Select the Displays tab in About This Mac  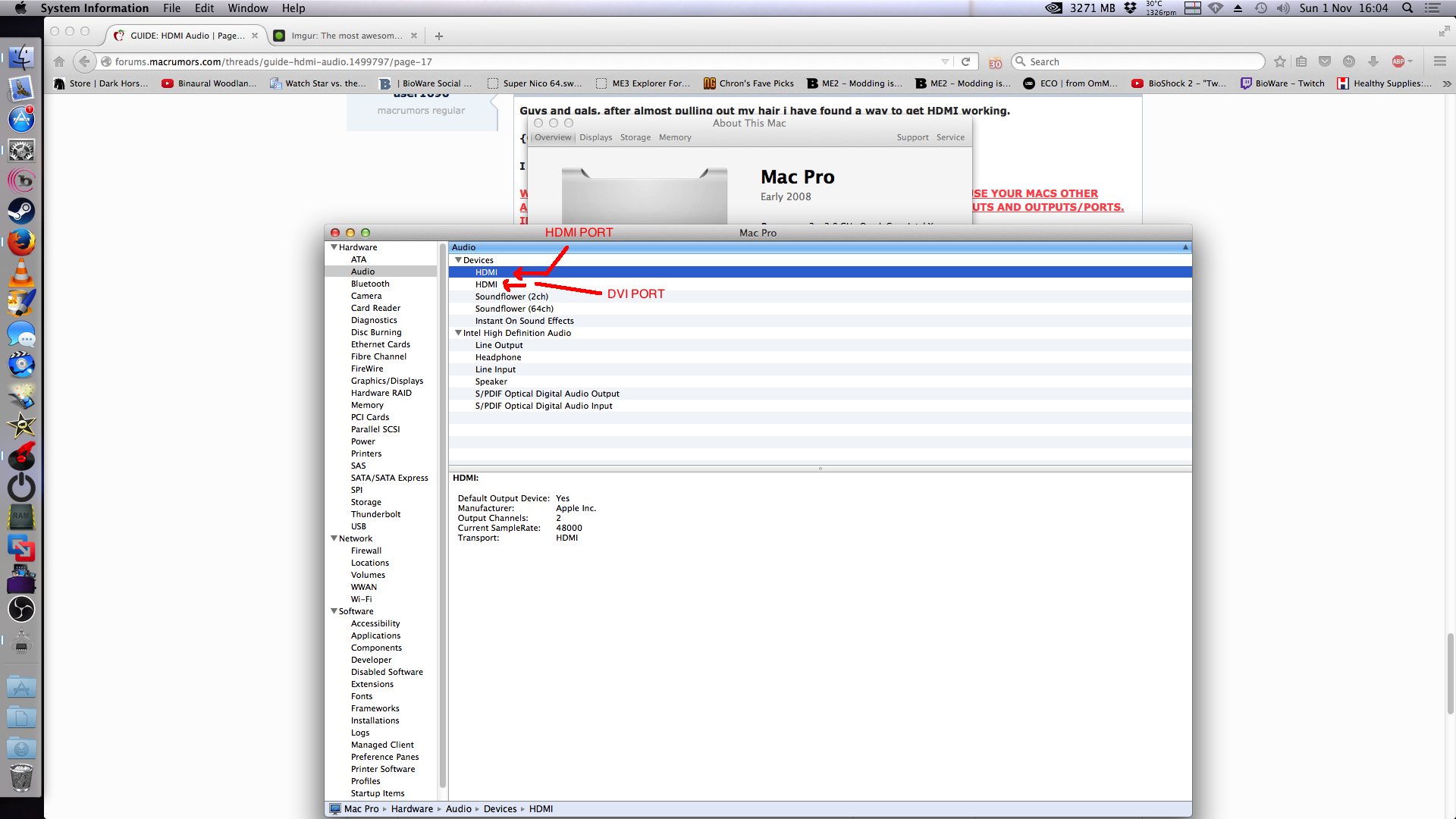pos(595,137)
